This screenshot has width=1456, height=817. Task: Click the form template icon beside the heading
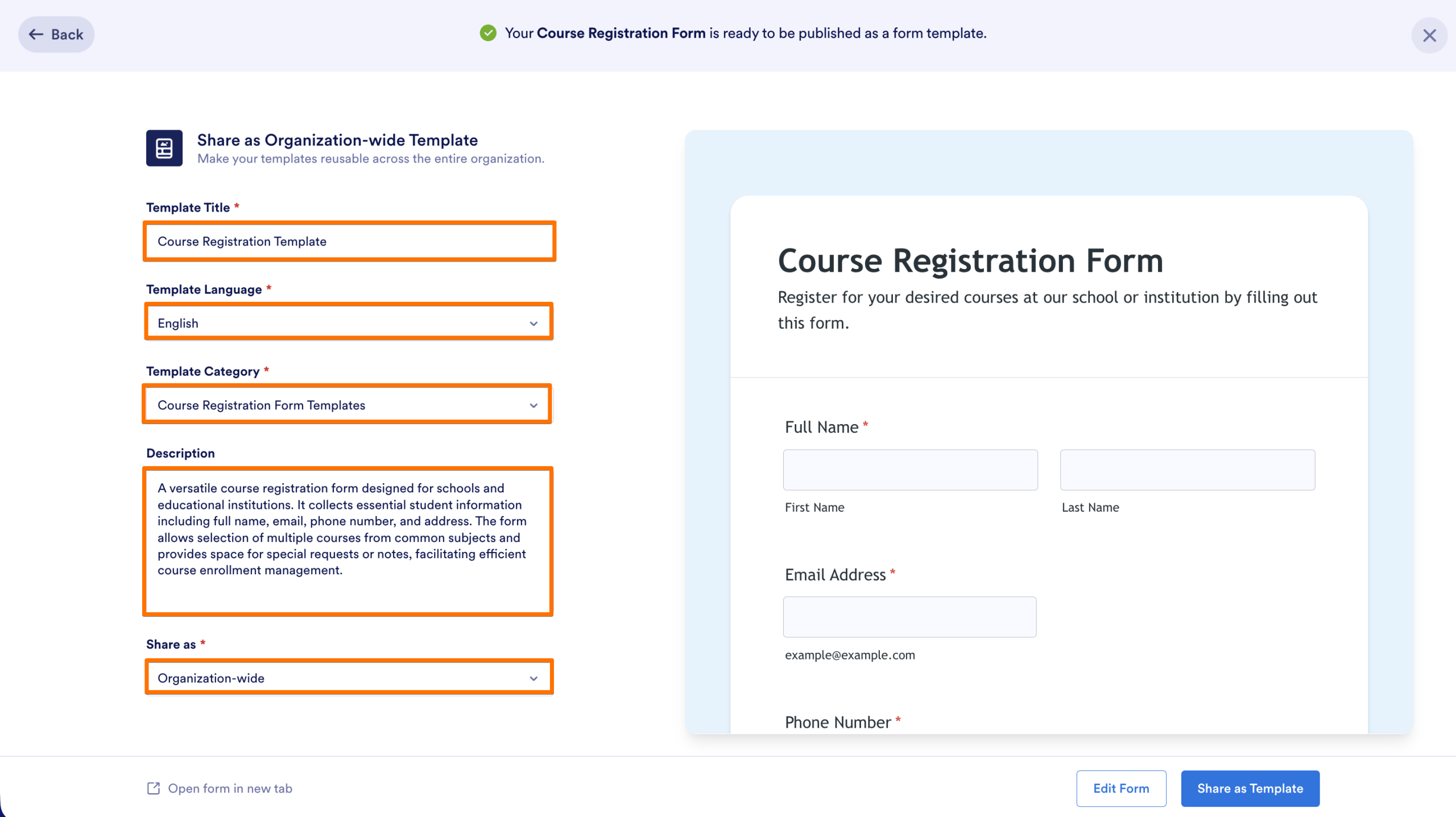(164, 149)
